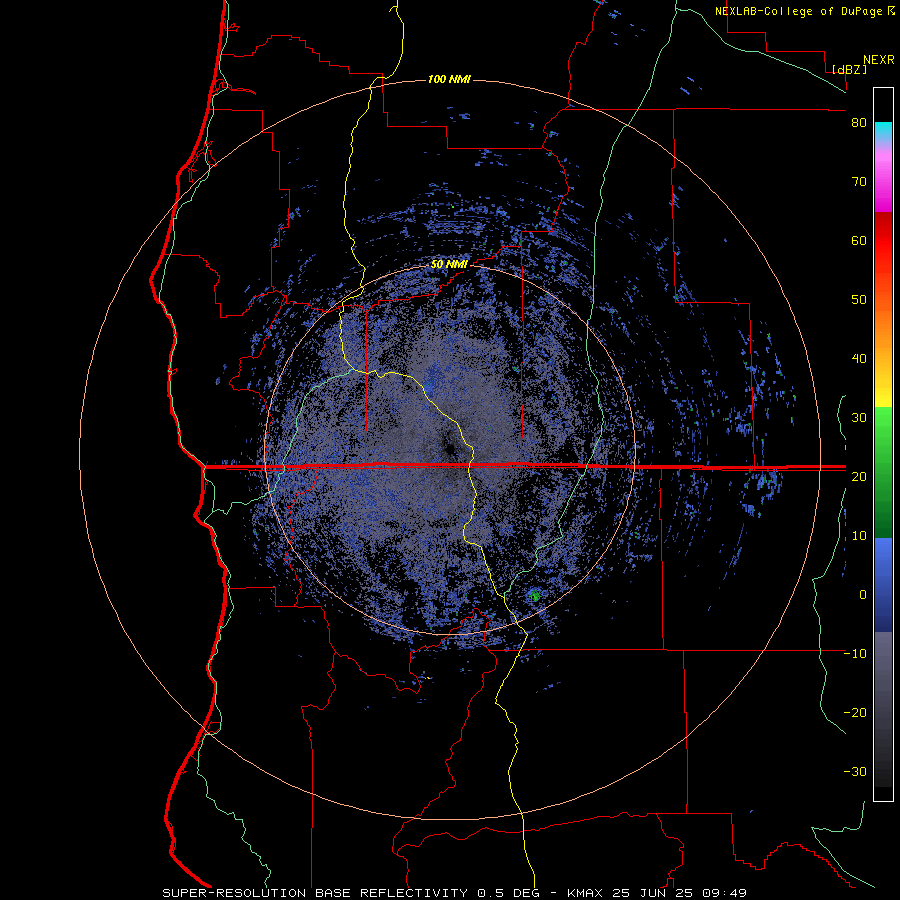The image size is (900, 900).
Task: Click the -20 dBZ scale value
Action: [855, 713]
